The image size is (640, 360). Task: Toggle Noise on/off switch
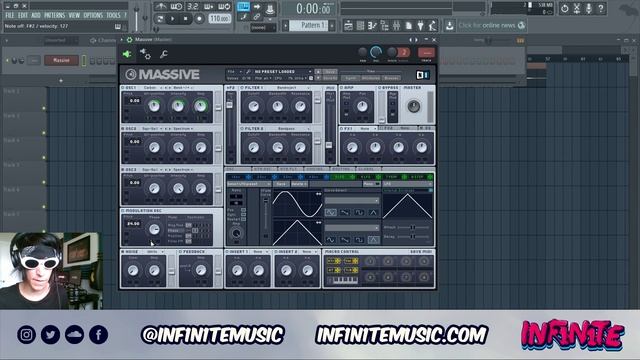click(123, 252)
